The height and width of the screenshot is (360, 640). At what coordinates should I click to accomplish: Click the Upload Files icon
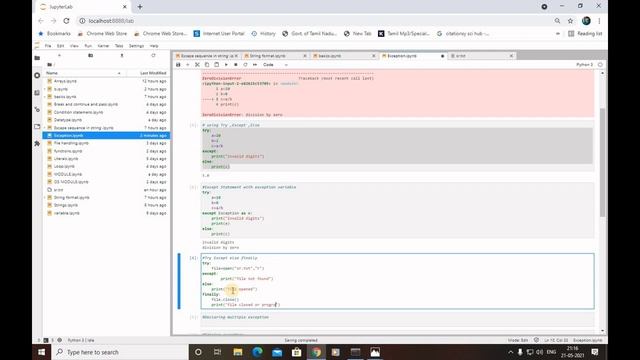tap(122, 56)
